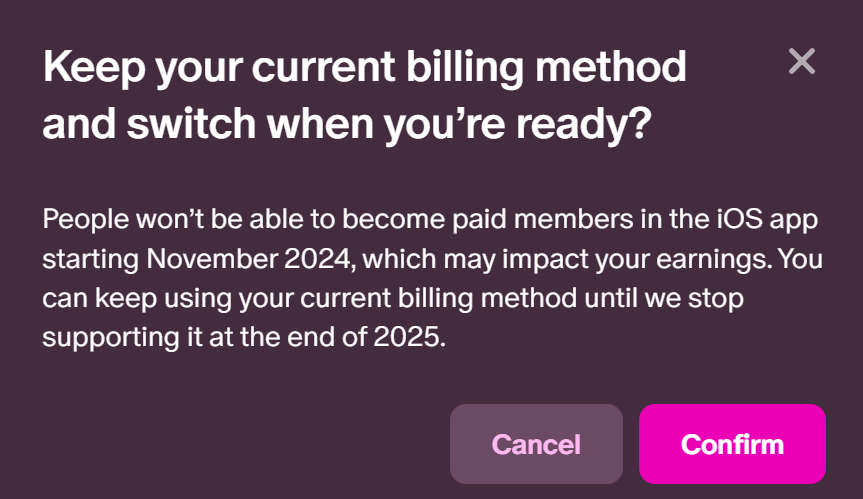Cancel the billing method change prompt
Screen dimensions: 863x499
(536, 444)
